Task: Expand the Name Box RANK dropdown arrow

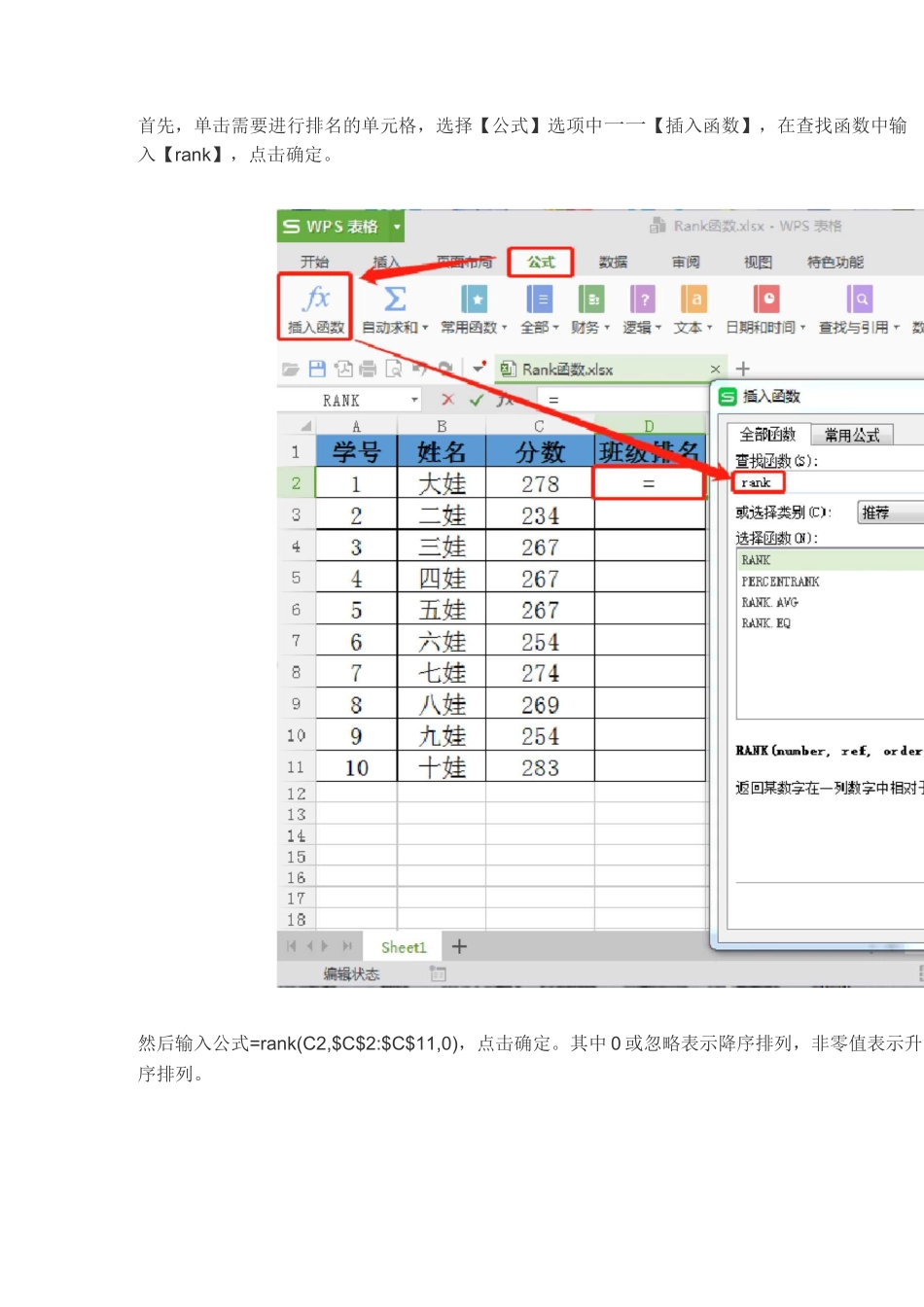Action: (x=414, y=400)
